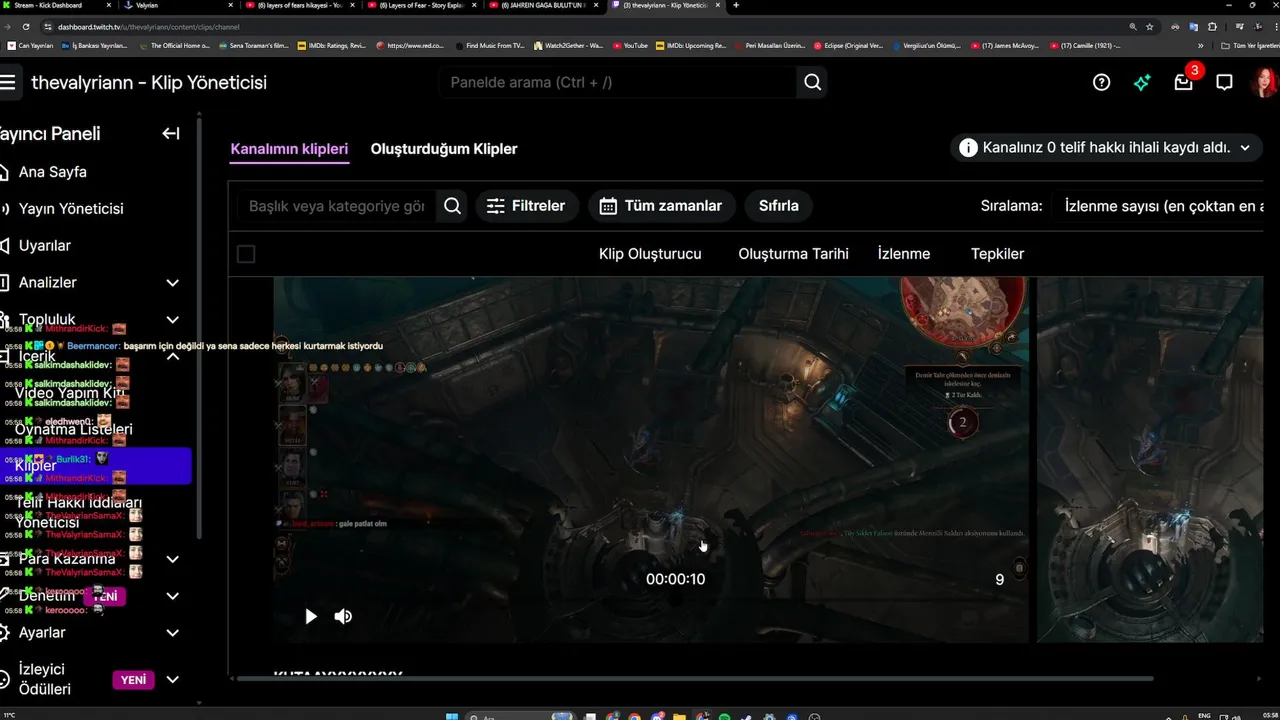This screenshot has width=1280, height=720.
Task: Open YouTube bookmark in bookmarks bar
Action: [630, 46]
